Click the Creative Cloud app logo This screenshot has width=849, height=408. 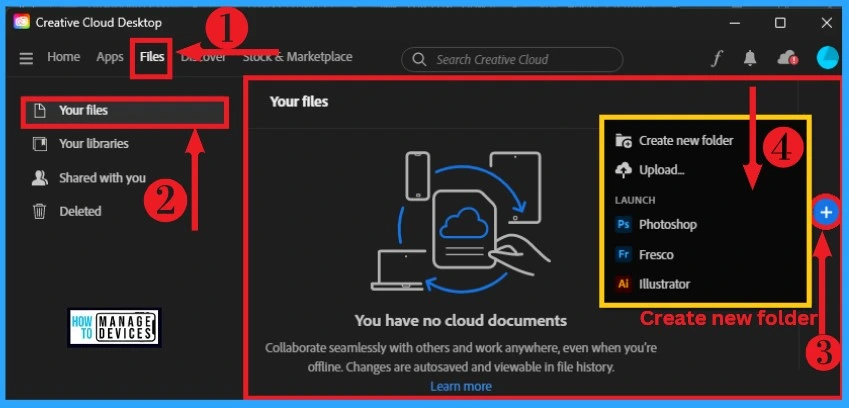(x=22, y=22)
